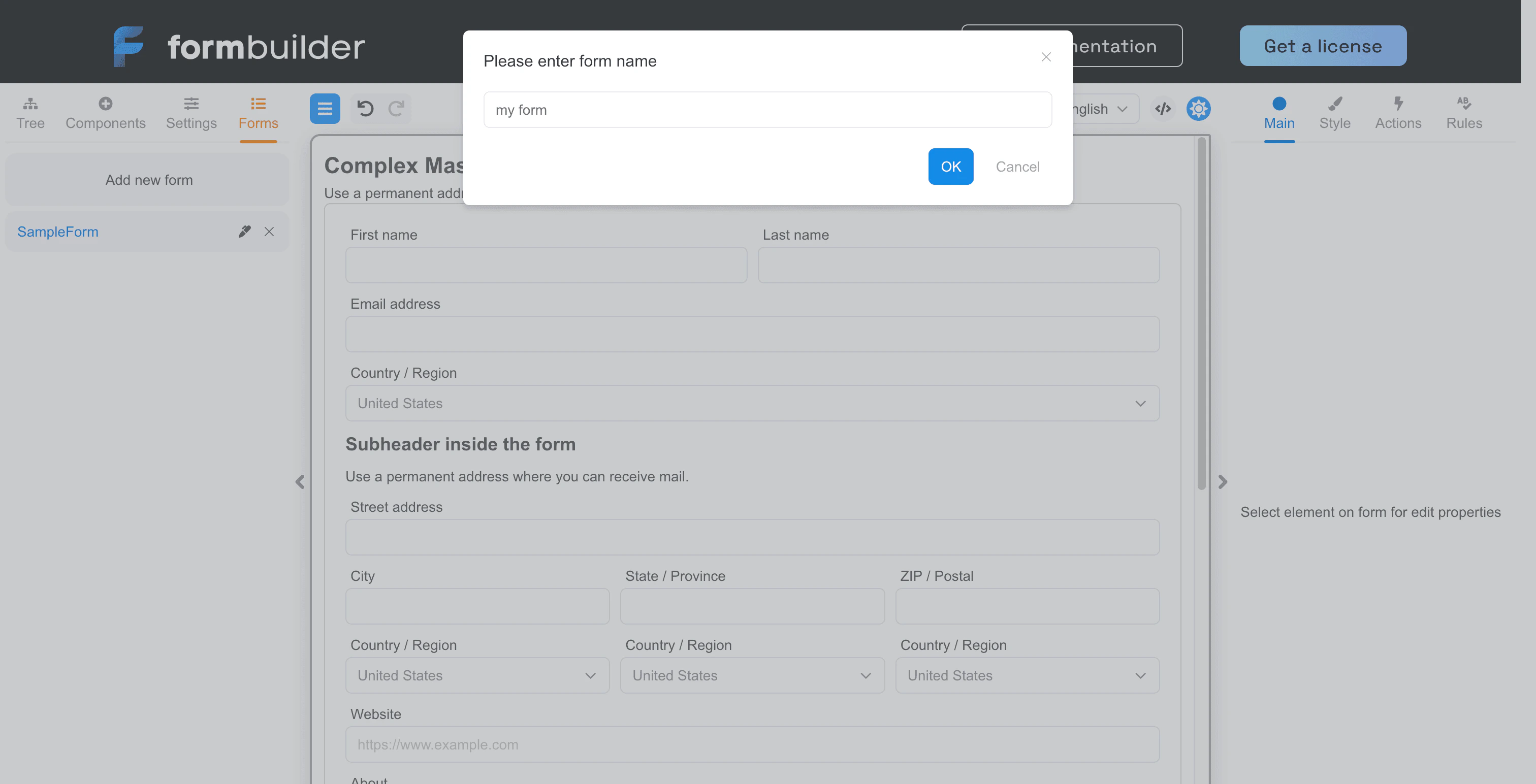The width and height of the screenshot is (1536, 784).
Task: Confirm form name with OK
Action: [x=950, y=167]
